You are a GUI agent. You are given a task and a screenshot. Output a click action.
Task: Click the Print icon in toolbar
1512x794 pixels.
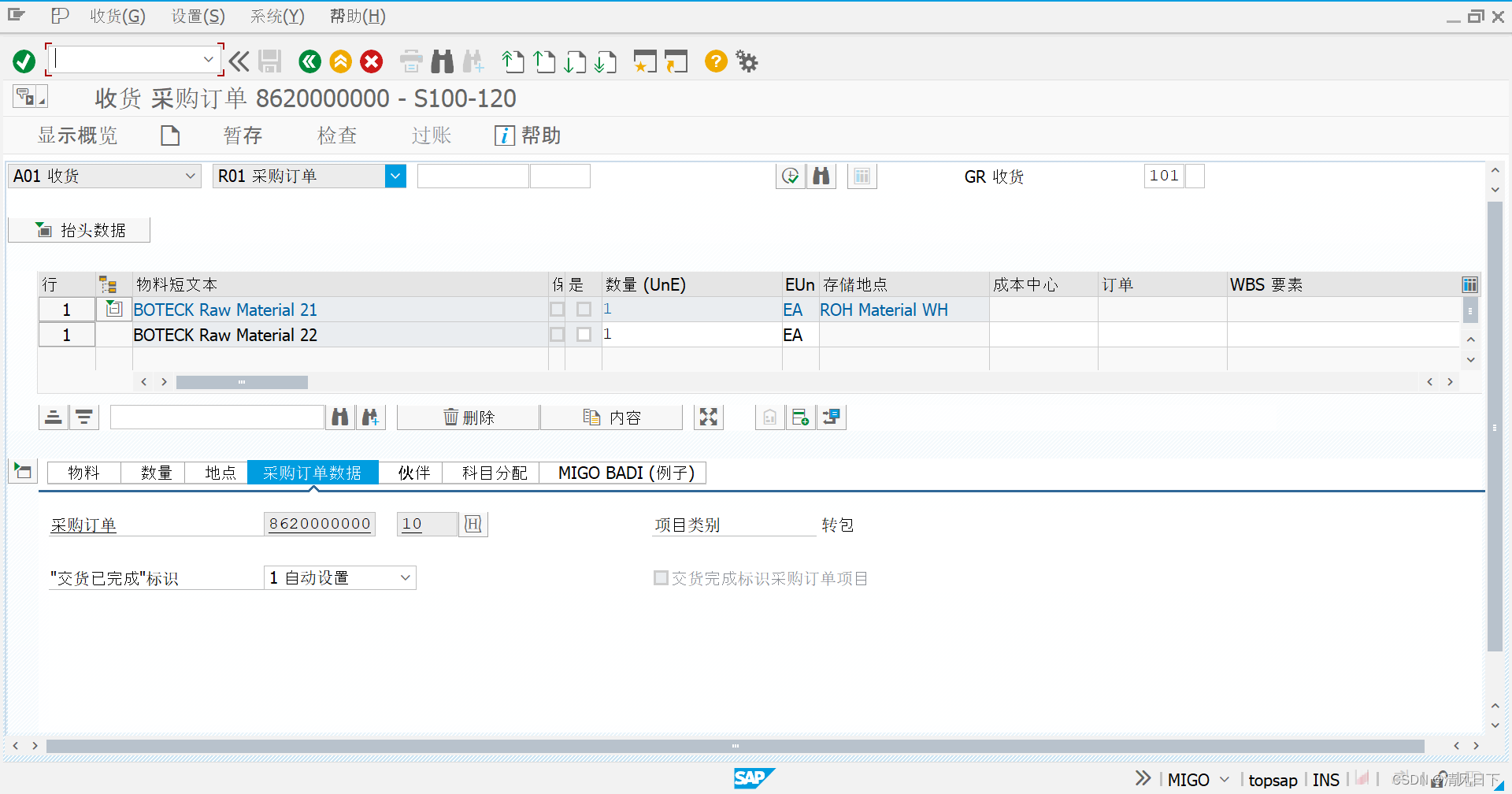click(411, 61)
